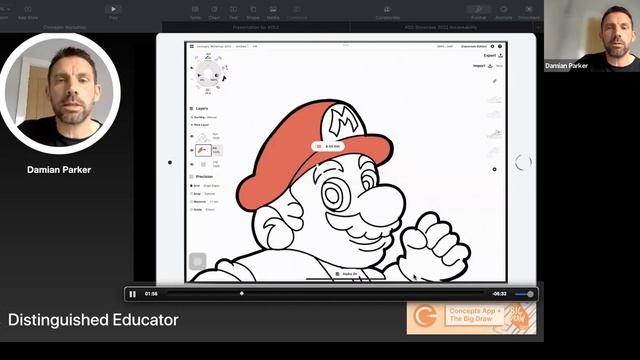640x360 pixels.
Task: Select the active brush atop tool wheel
Action: pos(208,57)
